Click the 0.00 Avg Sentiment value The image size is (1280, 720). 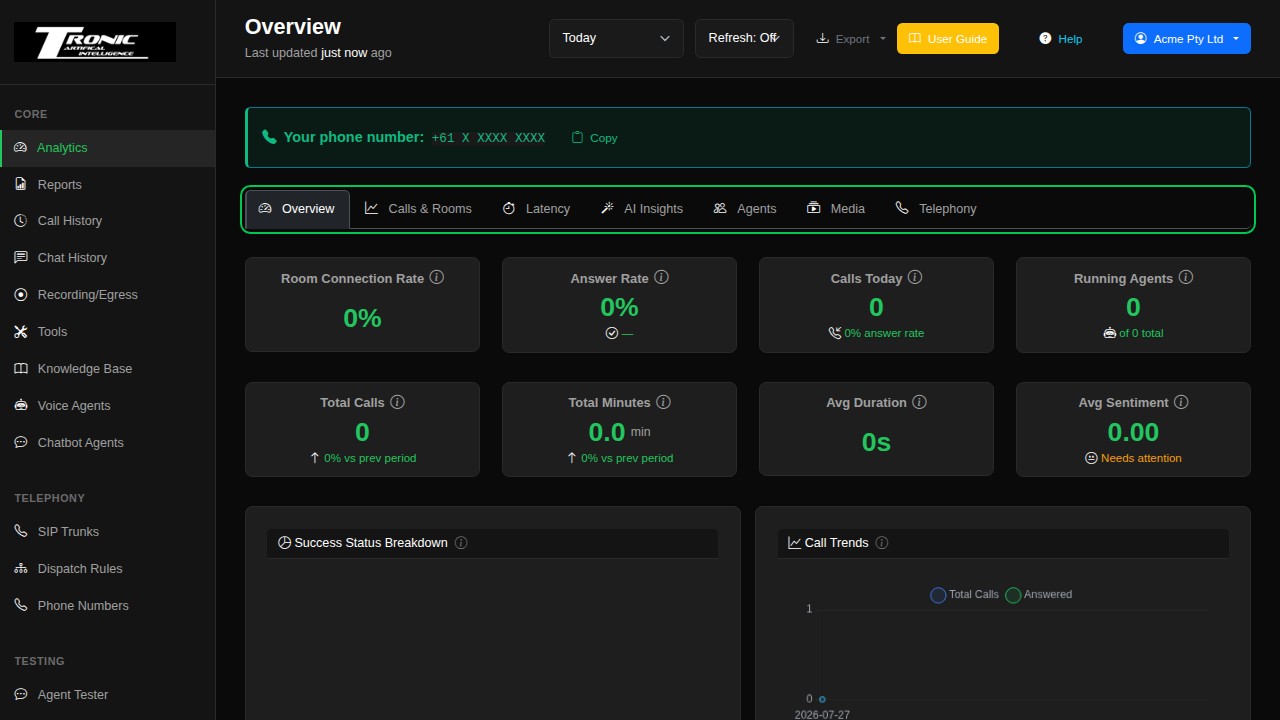[1133, 432]
